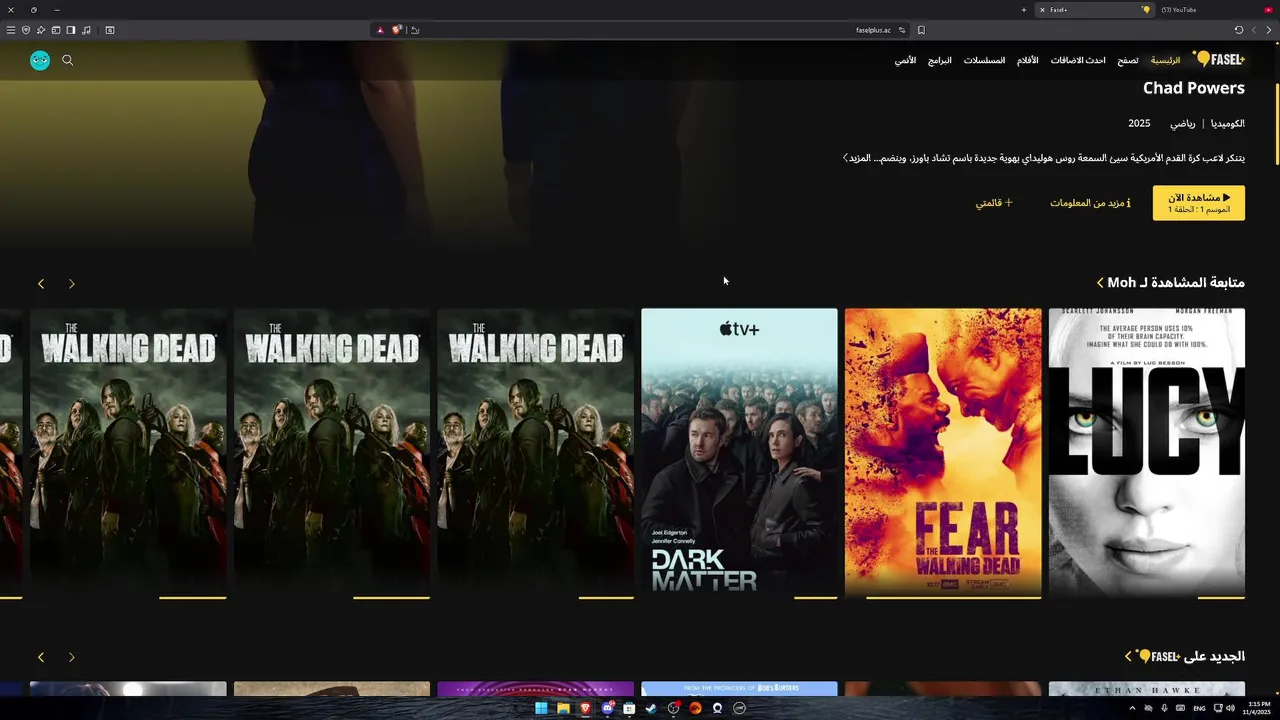Open the profile avatar menu
The width and height of the screenshot is (1280, 720).
[40, 60]
